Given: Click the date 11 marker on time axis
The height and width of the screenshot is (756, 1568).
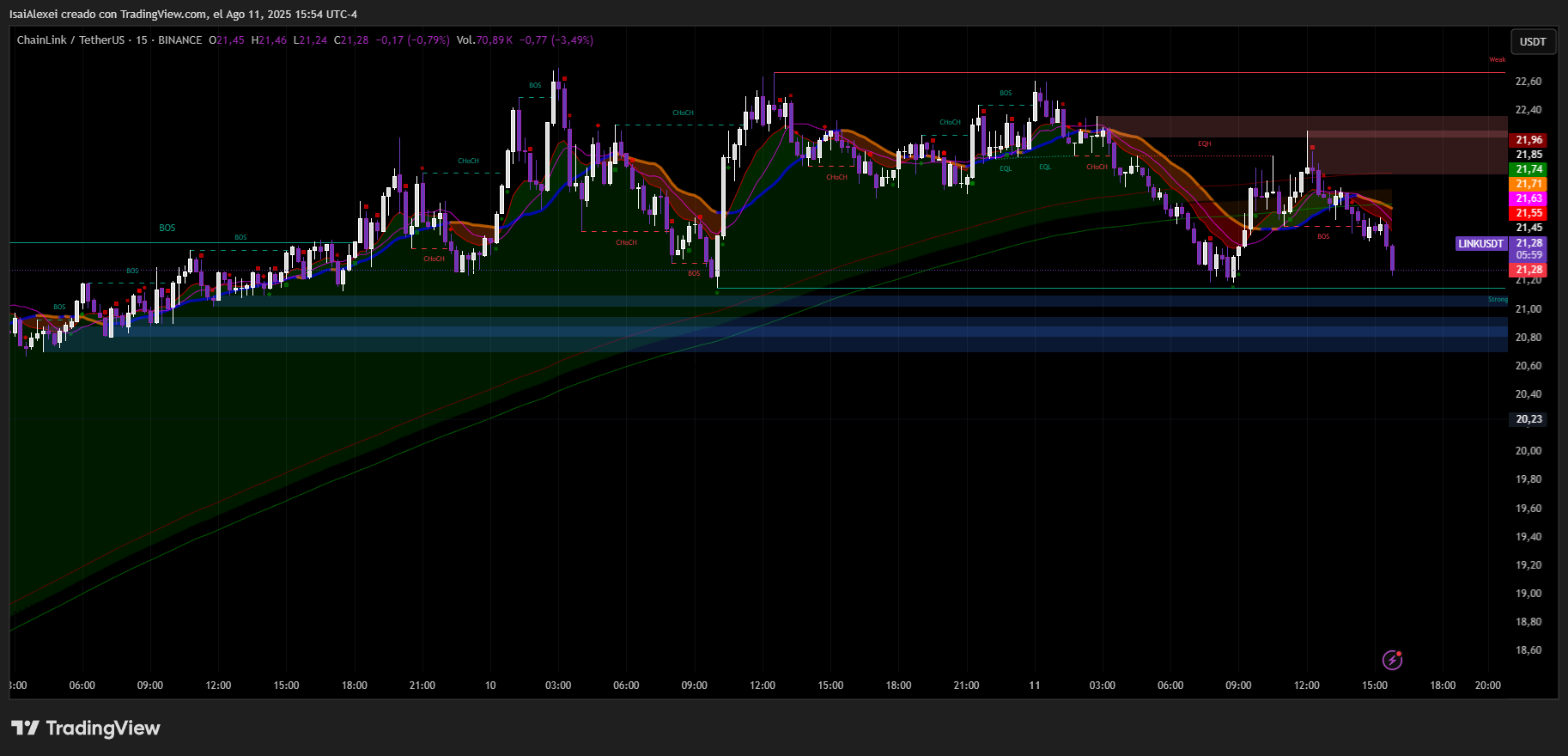Looking at the screenshot, I should [1034, 686].
